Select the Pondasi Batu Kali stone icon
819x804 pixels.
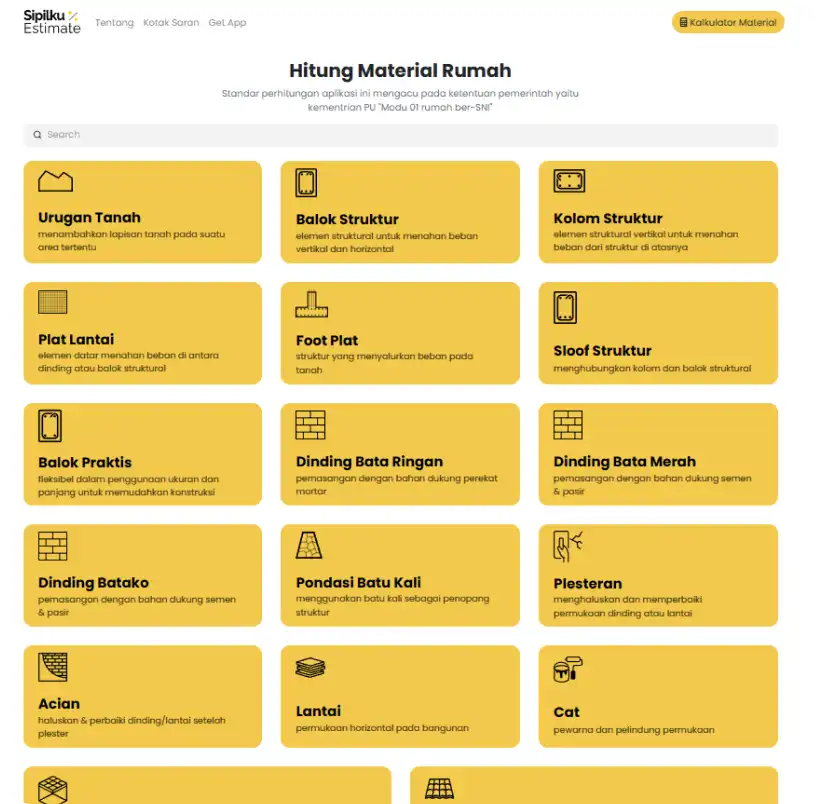(x=309, y=545)
